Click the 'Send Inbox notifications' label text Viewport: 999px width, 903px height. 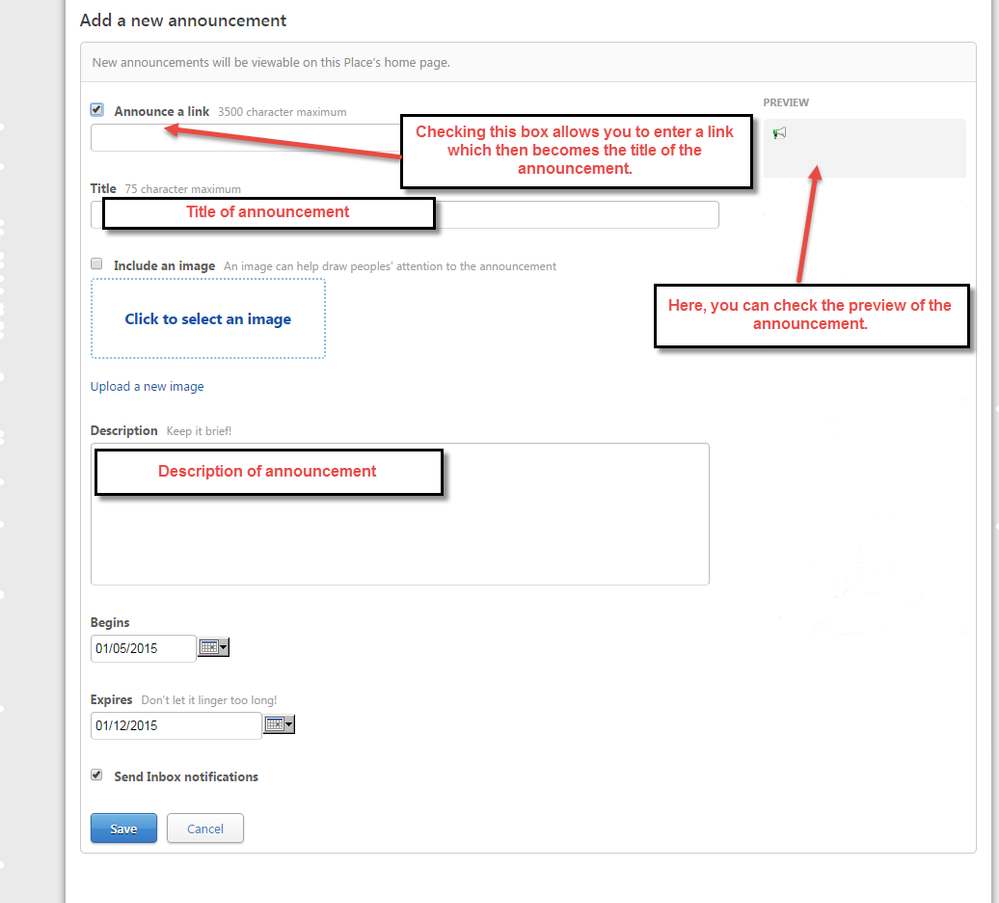pyautogui.click(x=186, y=777)
